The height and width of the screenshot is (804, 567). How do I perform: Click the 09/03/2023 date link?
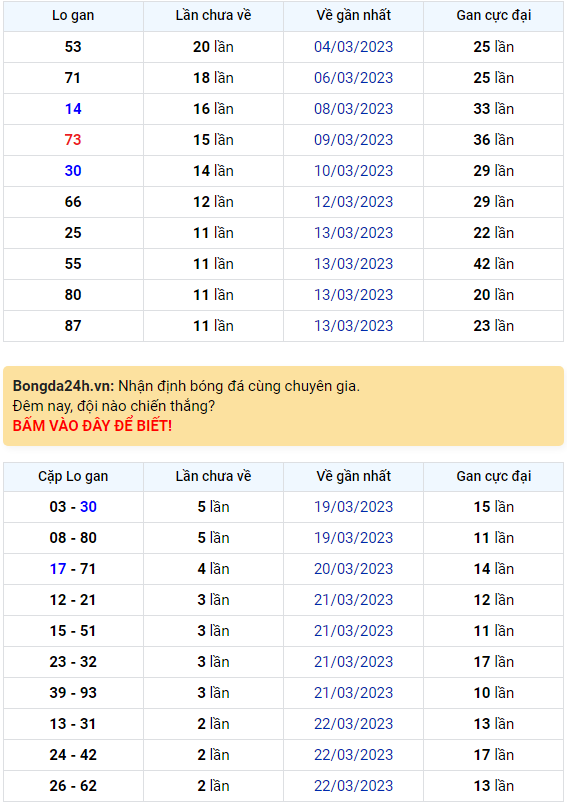(353, 139)
